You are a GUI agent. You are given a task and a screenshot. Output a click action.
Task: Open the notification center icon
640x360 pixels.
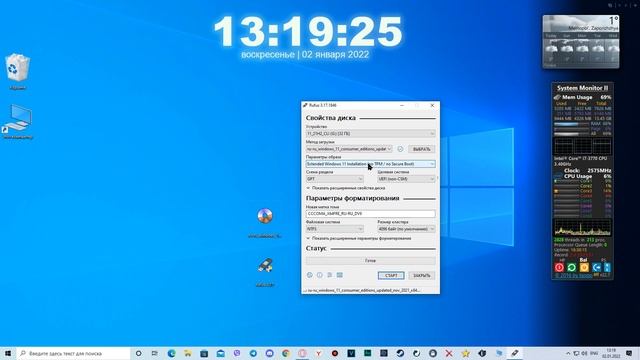coord(629,353)
